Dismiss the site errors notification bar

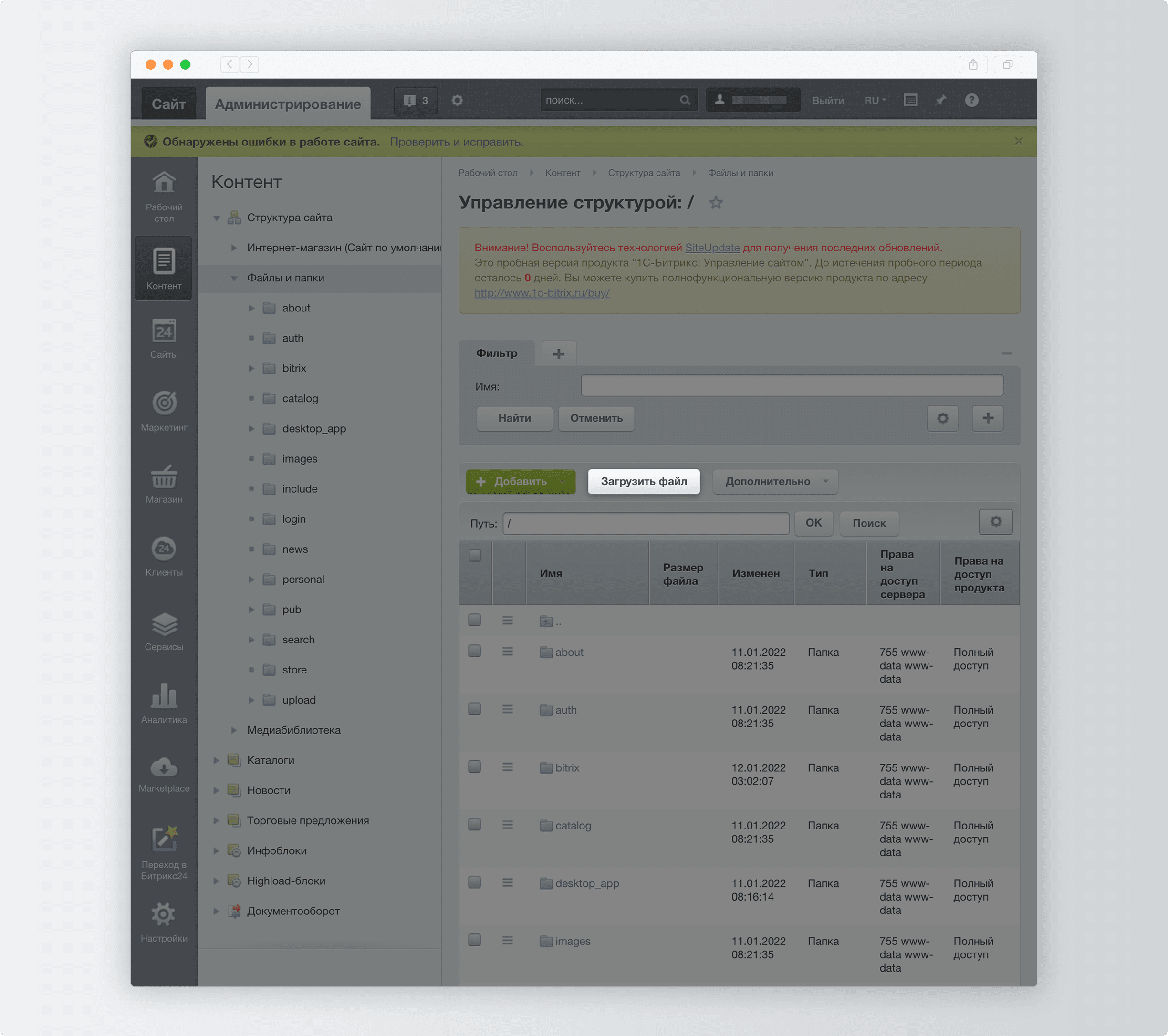click(x=1018, y=141)
